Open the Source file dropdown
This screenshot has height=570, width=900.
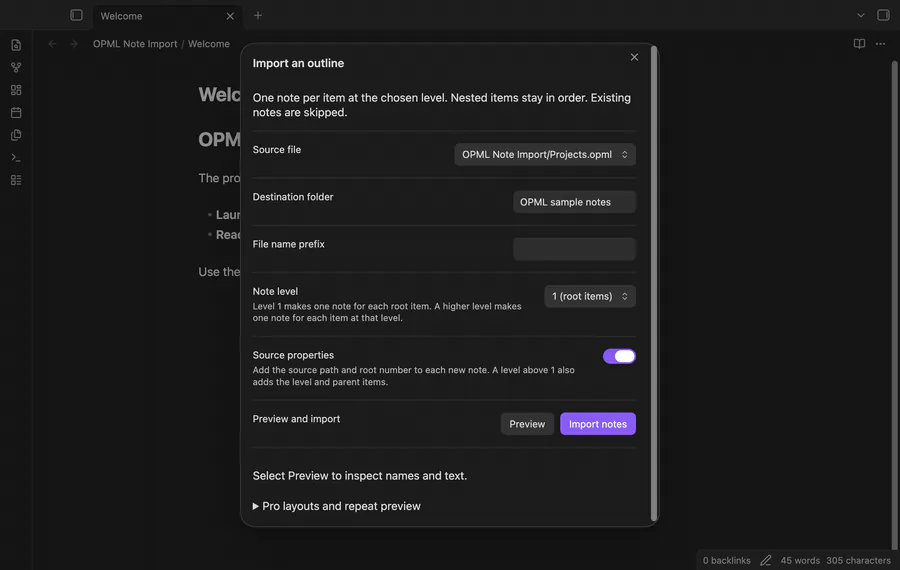545,154
